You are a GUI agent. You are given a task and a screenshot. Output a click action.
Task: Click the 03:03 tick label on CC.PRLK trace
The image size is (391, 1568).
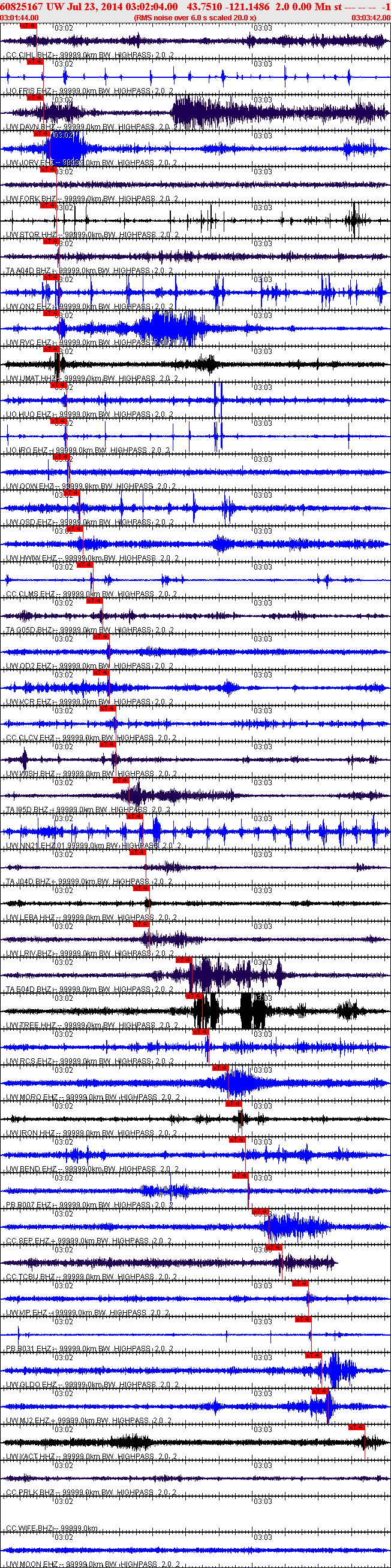[x=263, y=1465]
